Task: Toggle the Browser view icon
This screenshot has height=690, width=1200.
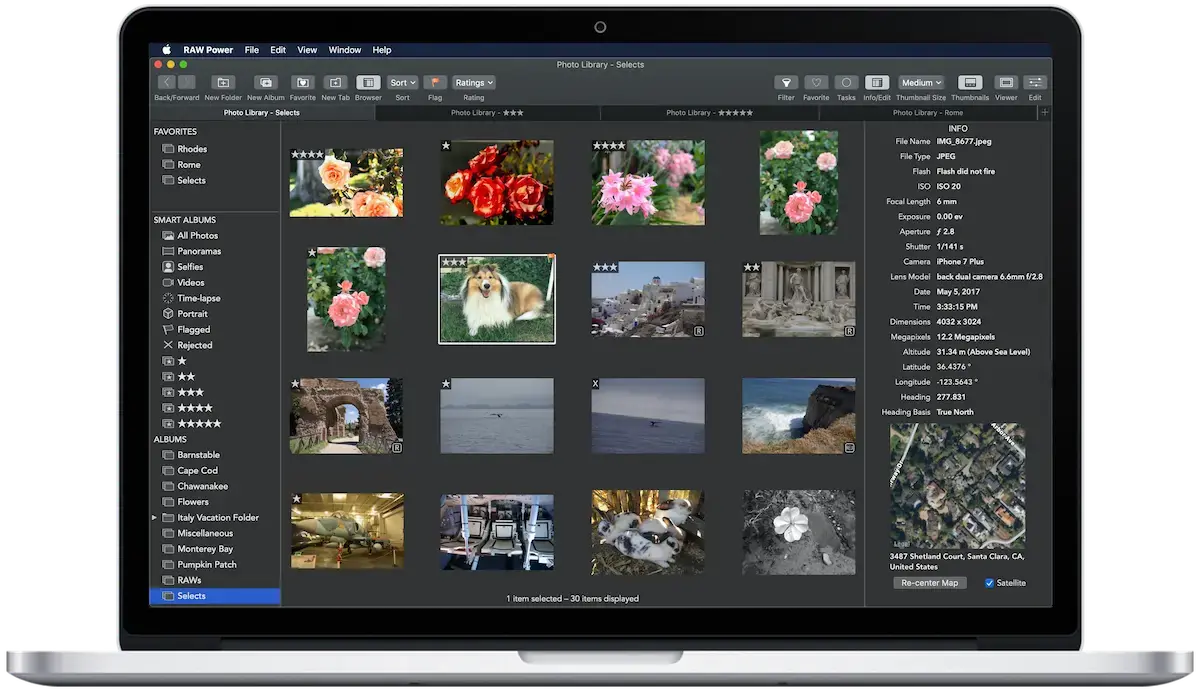Action: [368, 84]
